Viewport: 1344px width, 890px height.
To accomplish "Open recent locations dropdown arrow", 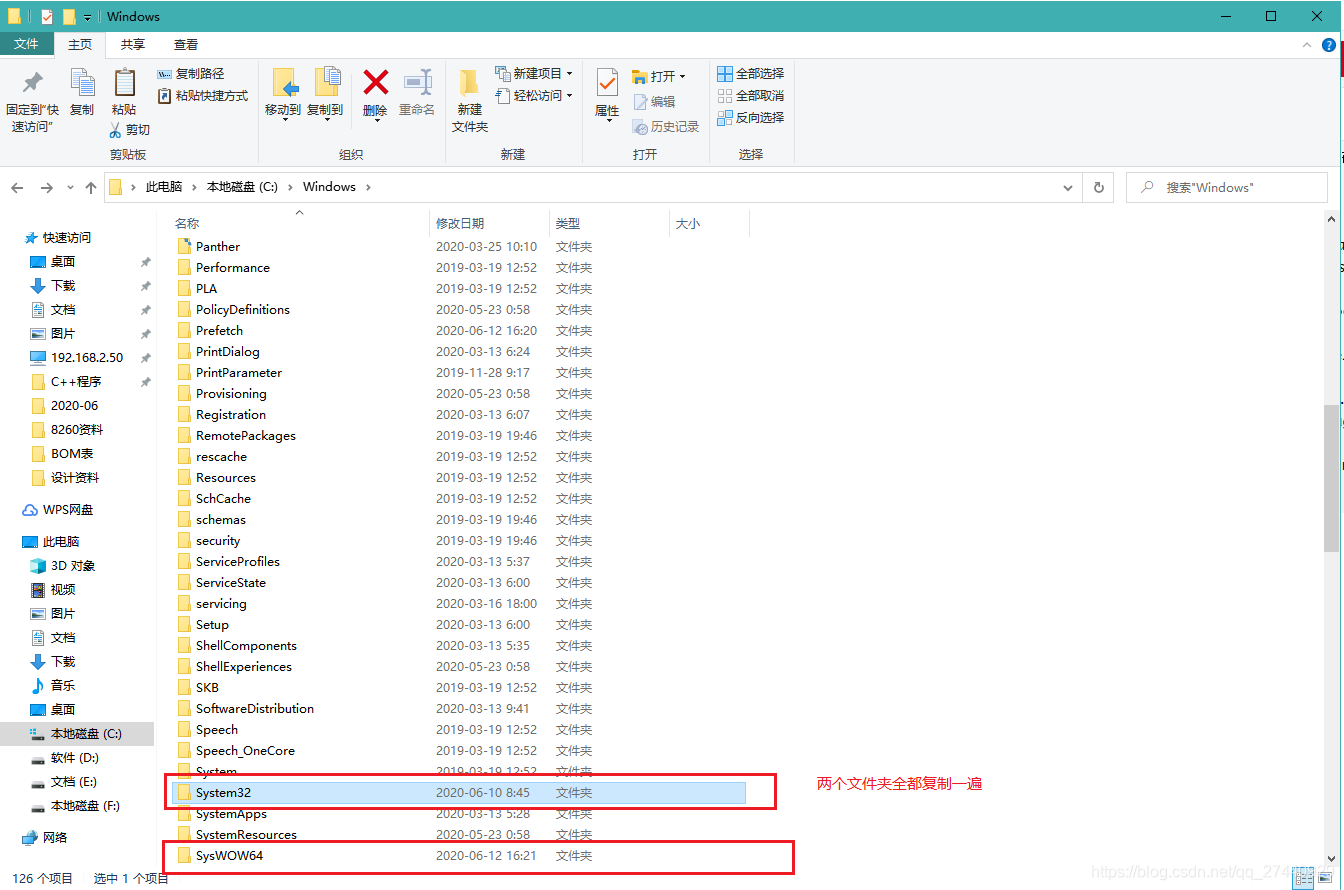I will [x=70, y=188].
